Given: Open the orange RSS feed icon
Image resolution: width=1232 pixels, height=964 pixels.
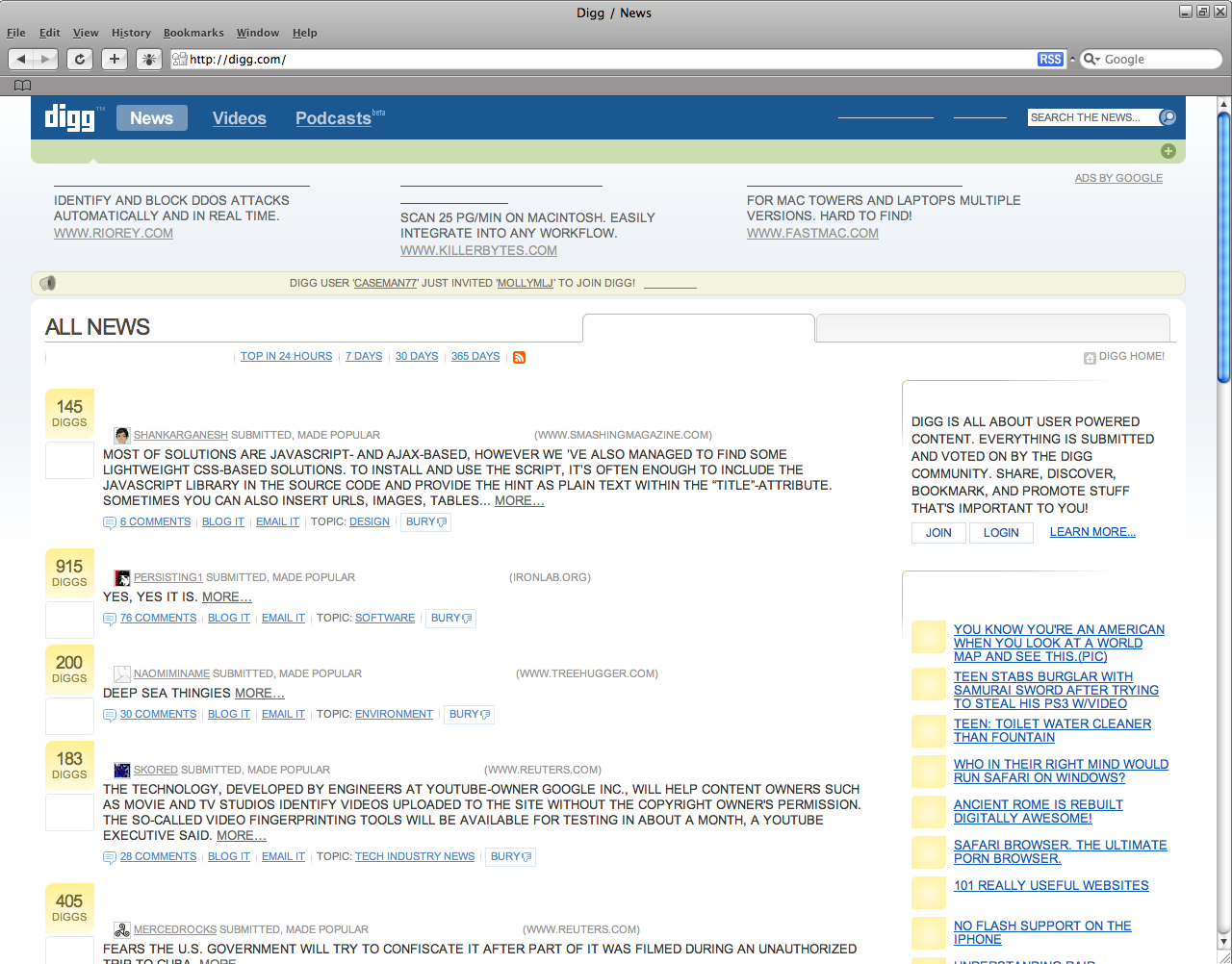Looking at the screenshot, I should (519, 357).
